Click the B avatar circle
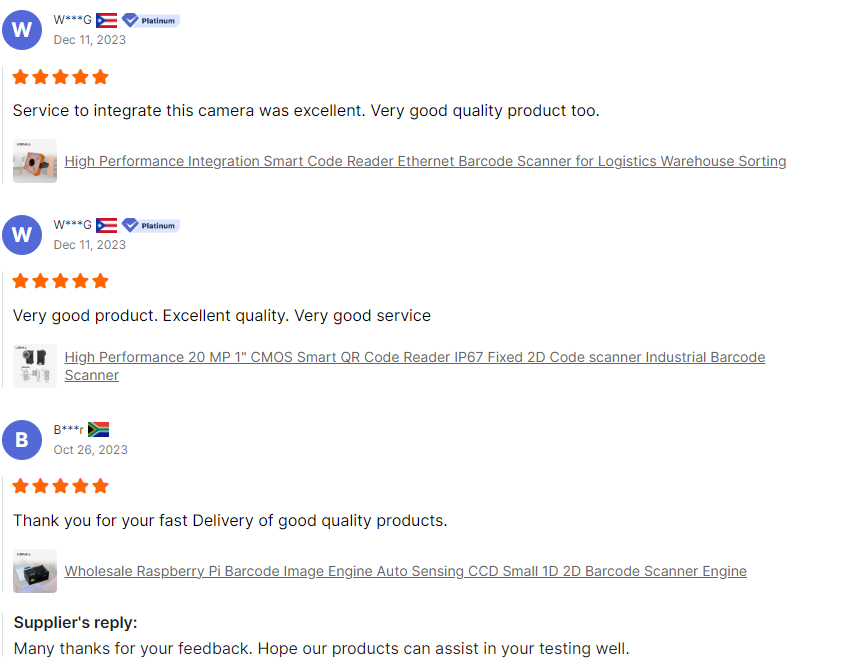868x671 pixels. (x=22, y=440)
